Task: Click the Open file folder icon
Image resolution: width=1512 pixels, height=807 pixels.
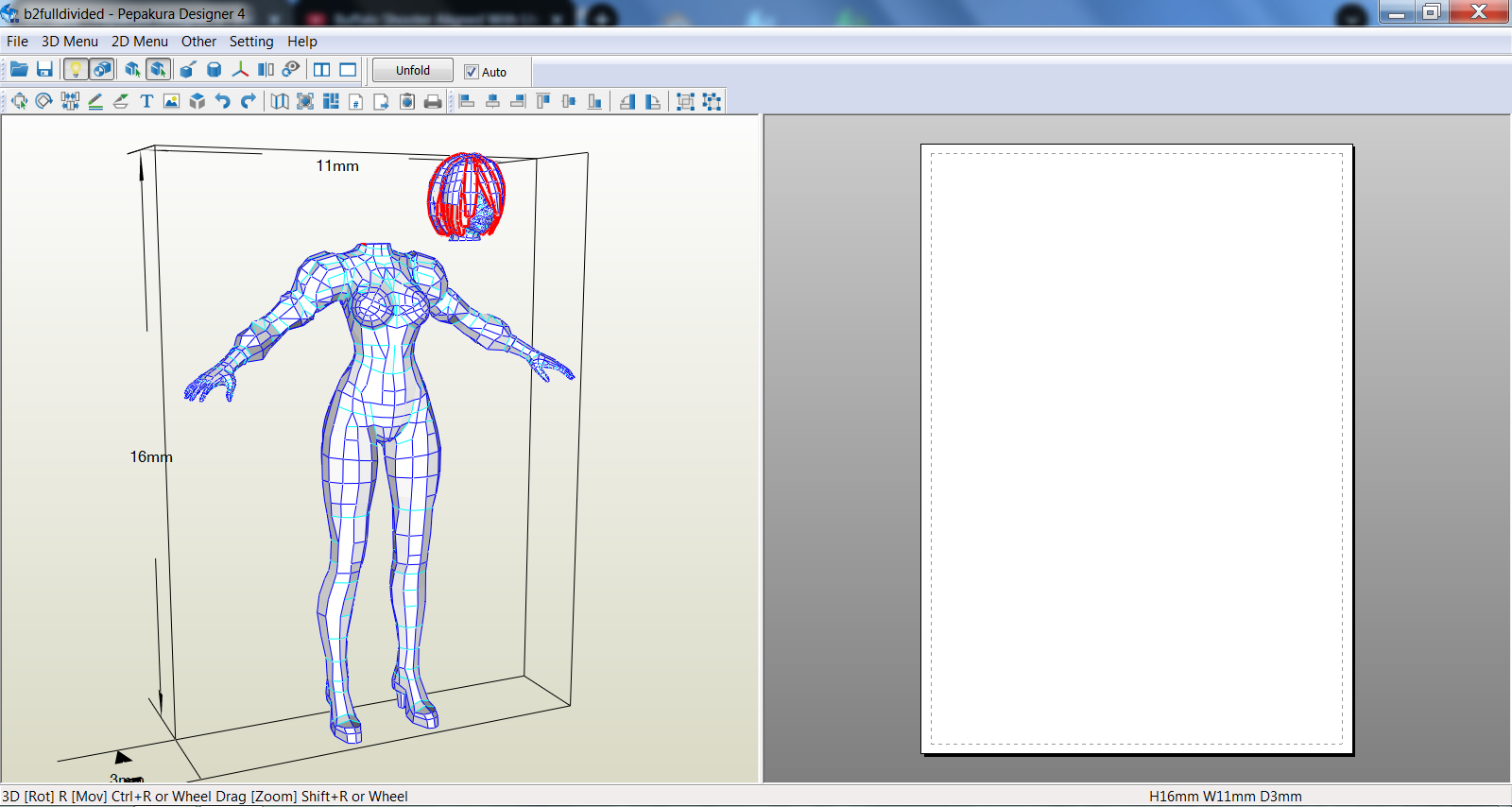Action: (19, 70)
